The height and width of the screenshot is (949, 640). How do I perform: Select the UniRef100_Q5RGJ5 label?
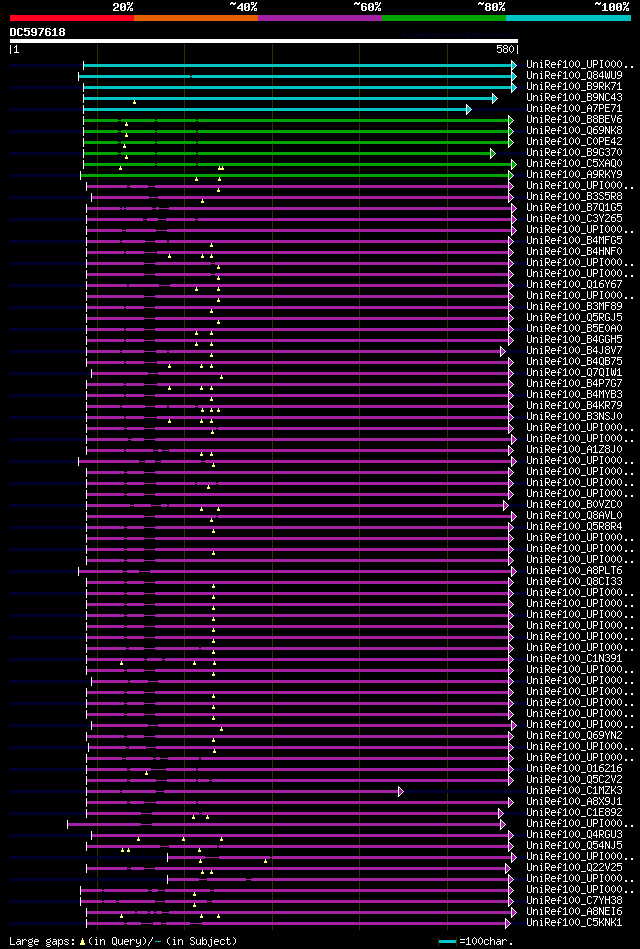click(574, 317)
